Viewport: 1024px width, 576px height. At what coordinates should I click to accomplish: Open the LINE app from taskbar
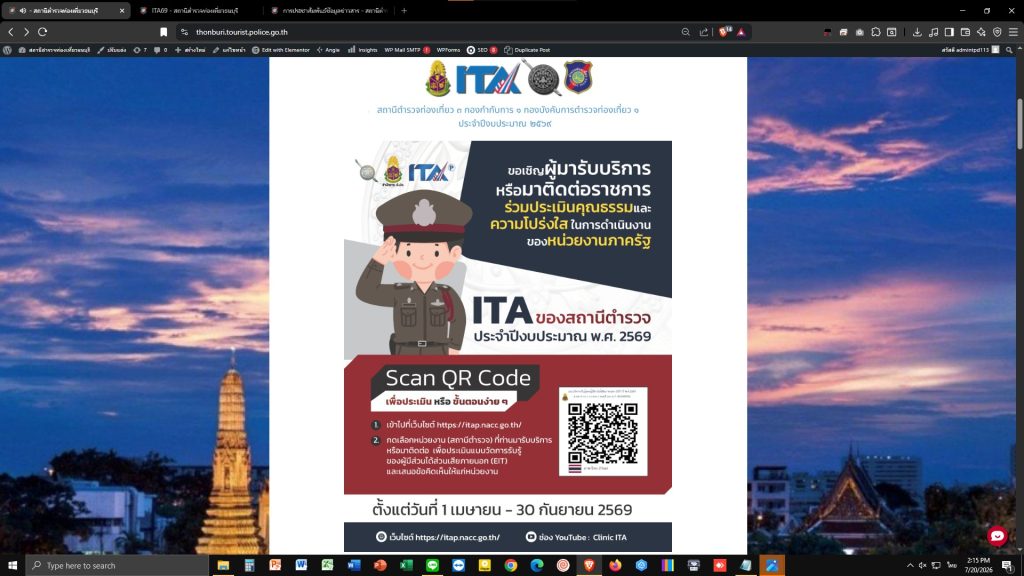[432, 565]
